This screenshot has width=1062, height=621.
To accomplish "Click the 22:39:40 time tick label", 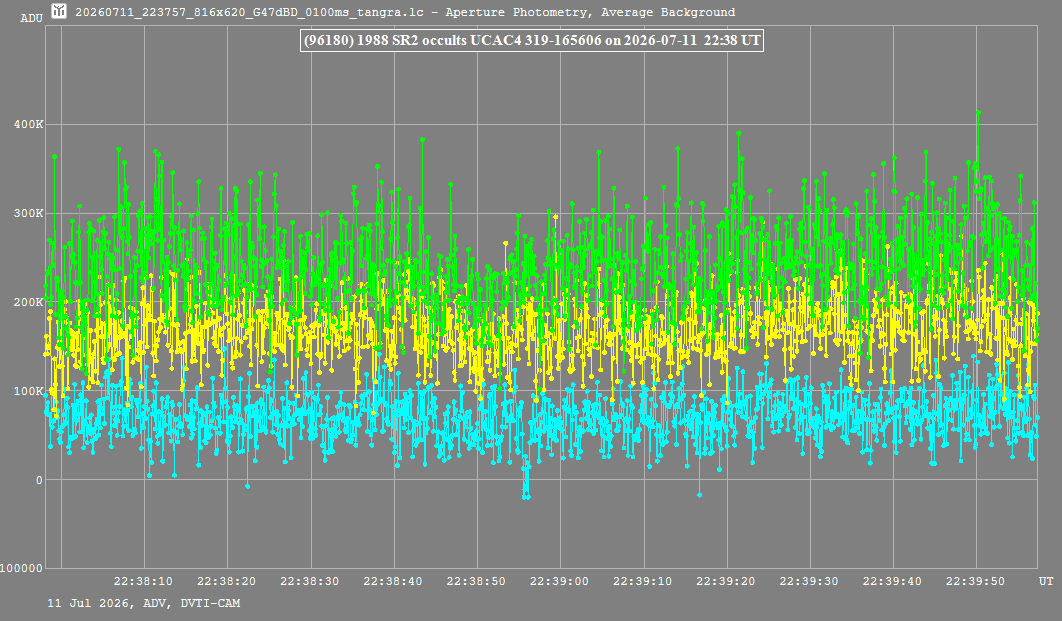I will 893,581.
